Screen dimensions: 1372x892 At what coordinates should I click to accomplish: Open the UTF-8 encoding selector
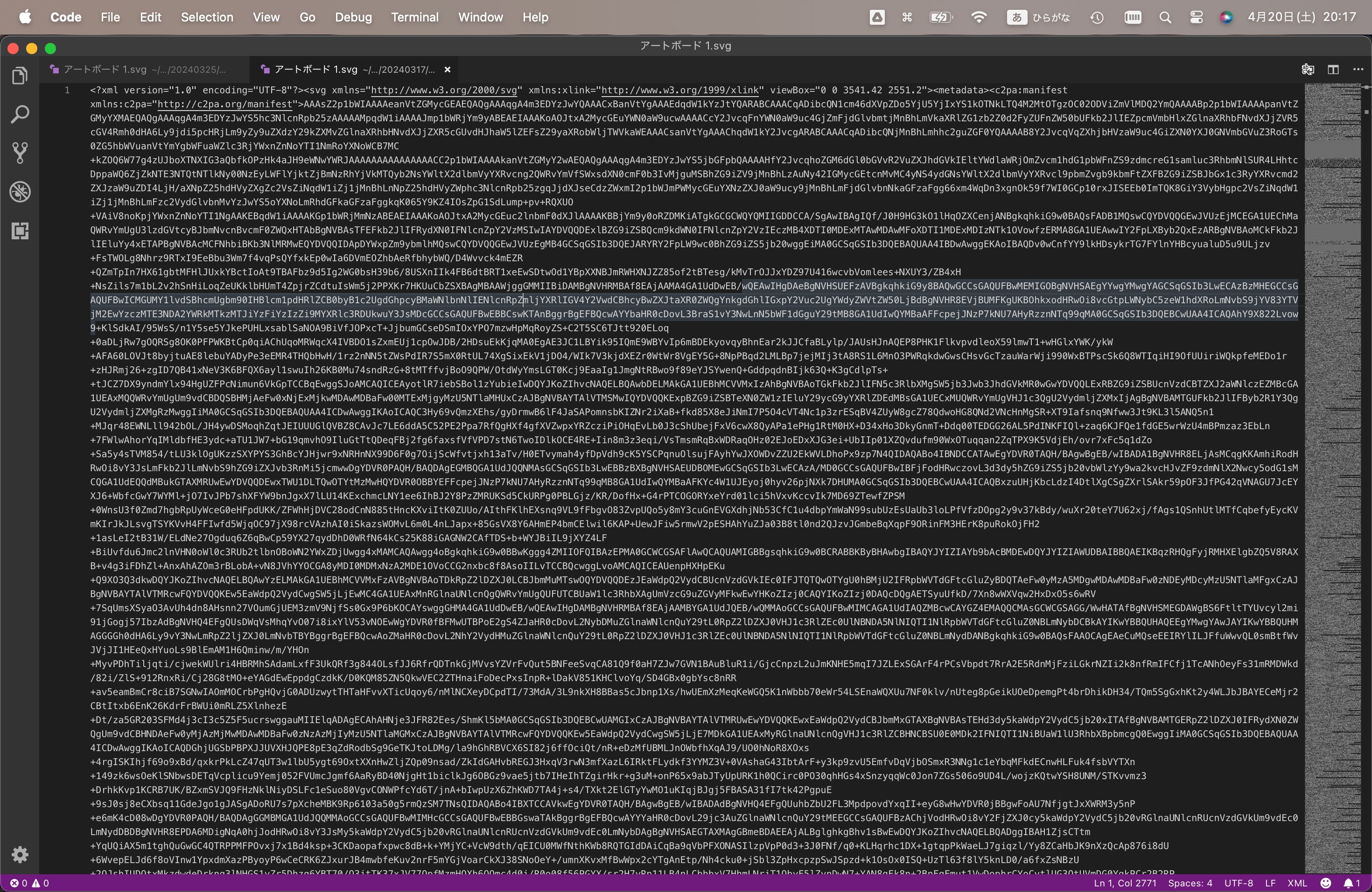pyautogui.click(x=1238, y=883)
